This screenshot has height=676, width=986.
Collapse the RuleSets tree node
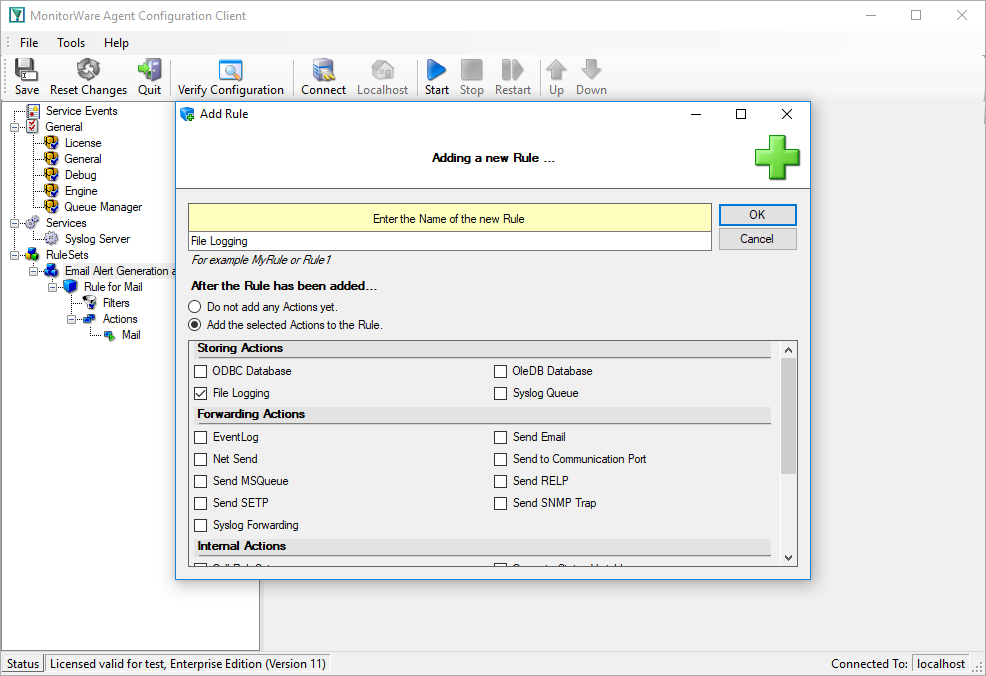[x=14, y=255]
